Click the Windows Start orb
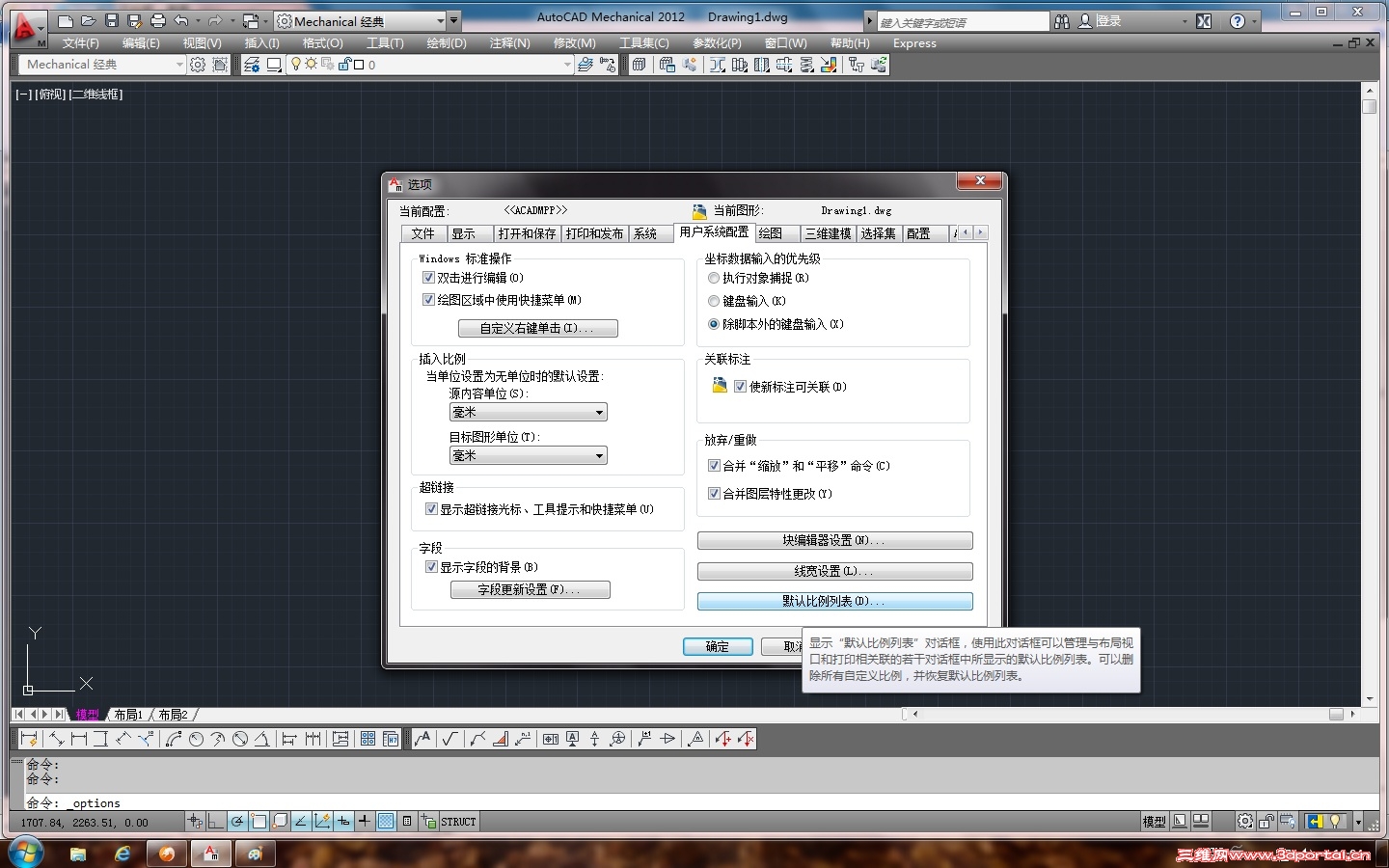Screen dimensions: 1389x868 25,853
